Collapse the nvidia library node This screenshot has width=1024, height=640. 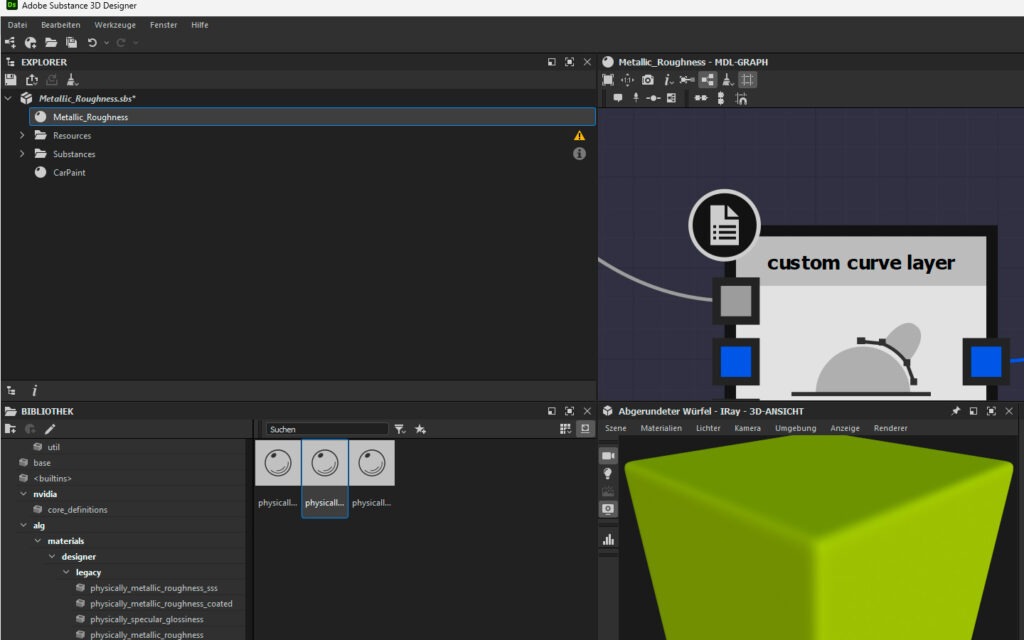click(x=24, y=494)
